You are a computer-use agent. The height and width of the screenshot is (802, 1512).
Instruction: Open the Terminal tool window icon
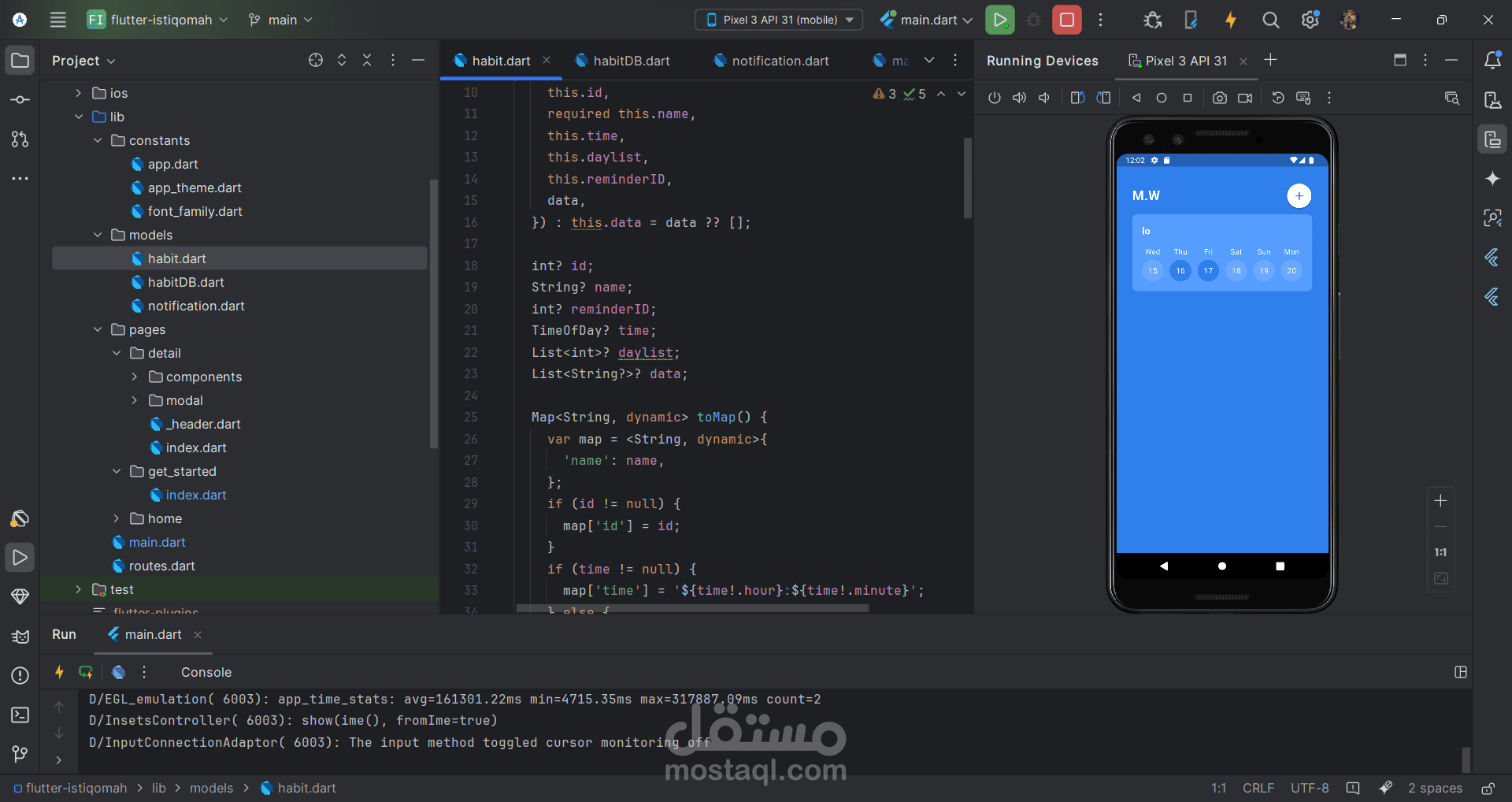pyautogui.click(x=20, y=715)
